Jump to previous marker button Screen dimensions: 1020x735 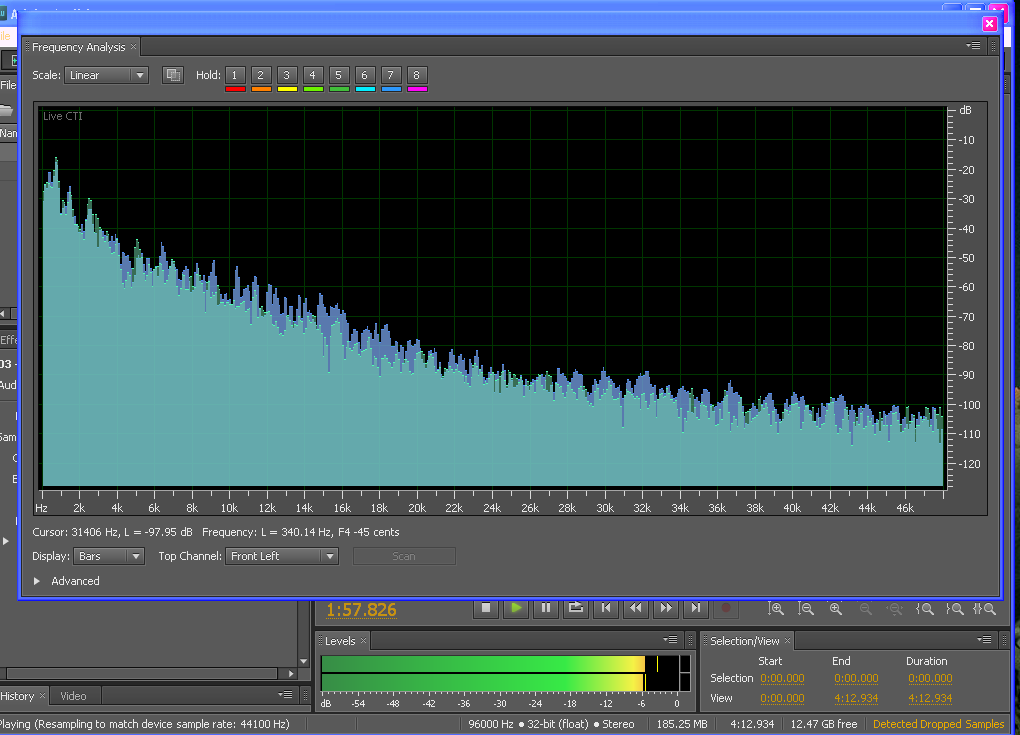coord(606,608)
